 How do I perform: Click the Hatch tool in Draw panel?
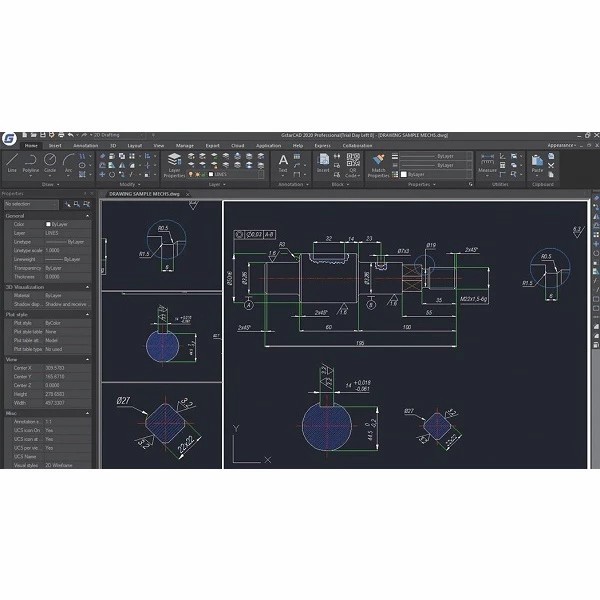pos(82,174)
